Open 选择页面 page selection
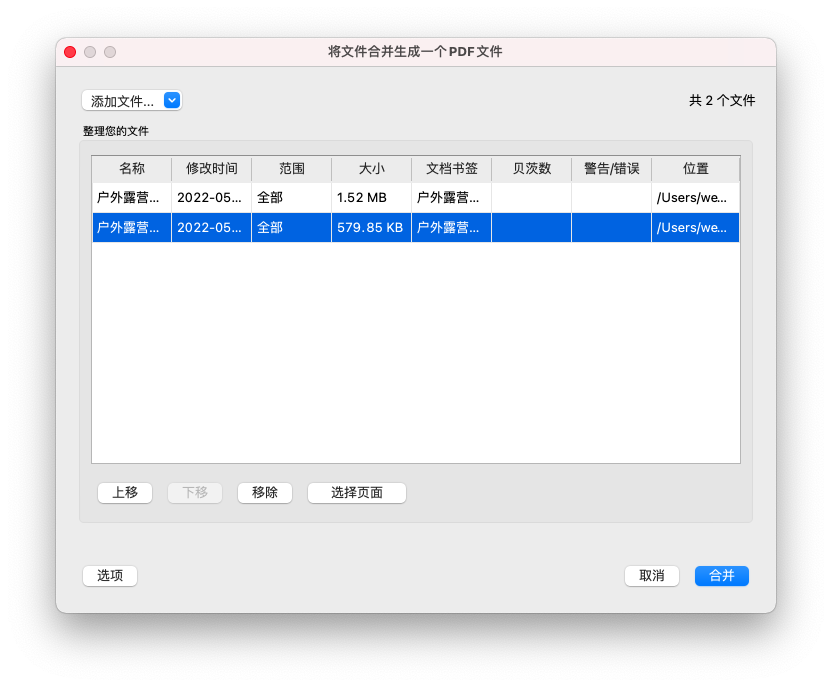 (357, 492)
